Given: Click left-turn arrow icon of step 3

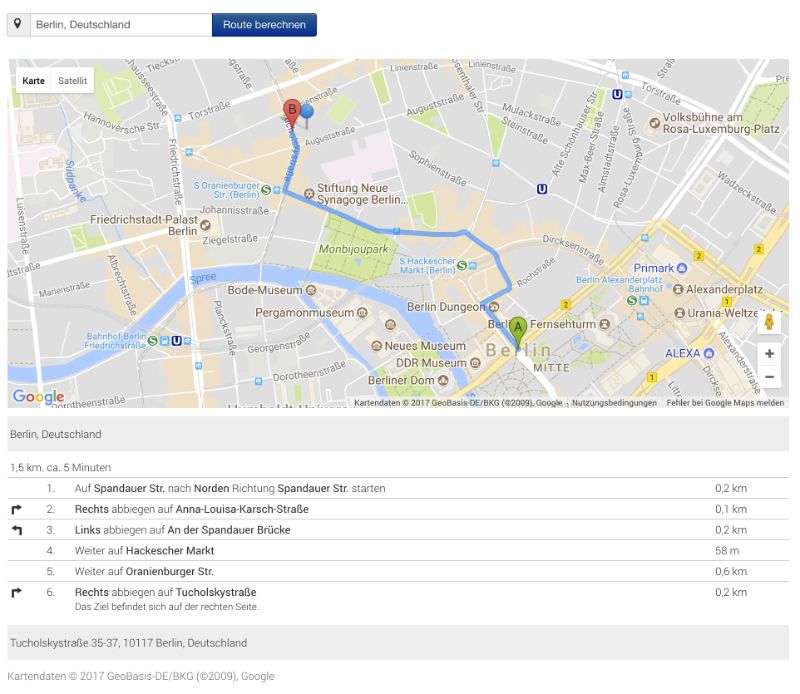Looking at the screenshot, I should coord(17,530).
